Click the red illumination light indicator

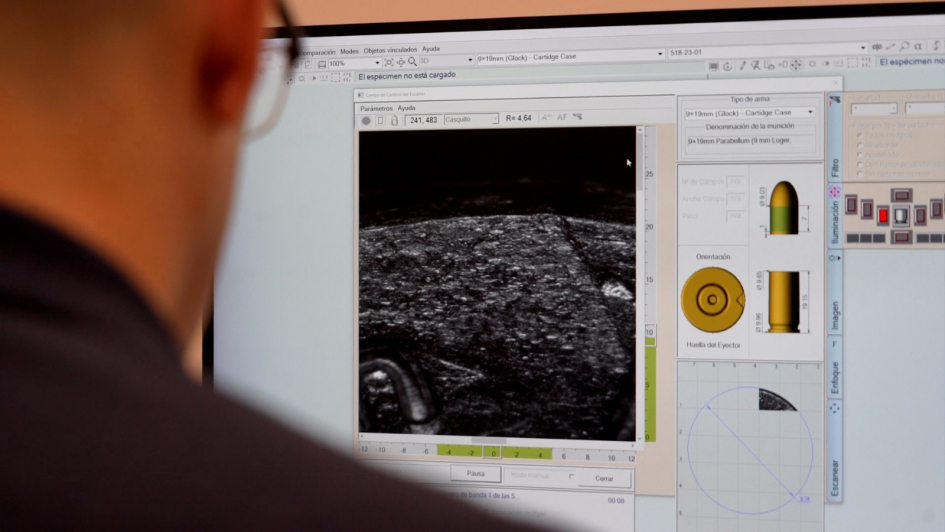point(883,215)
